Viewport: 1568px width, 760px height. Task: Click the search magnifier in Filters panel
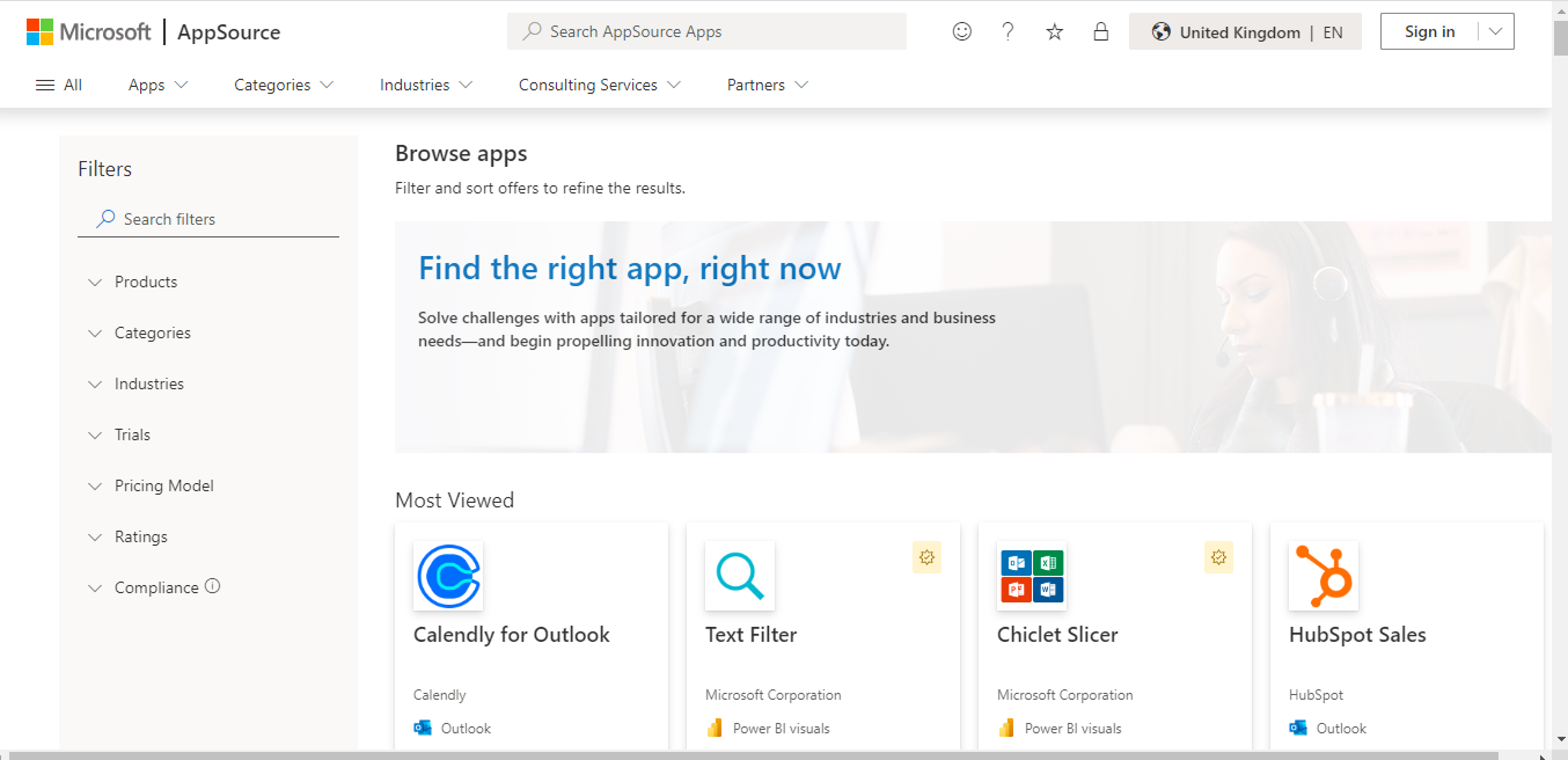(105, 219)
